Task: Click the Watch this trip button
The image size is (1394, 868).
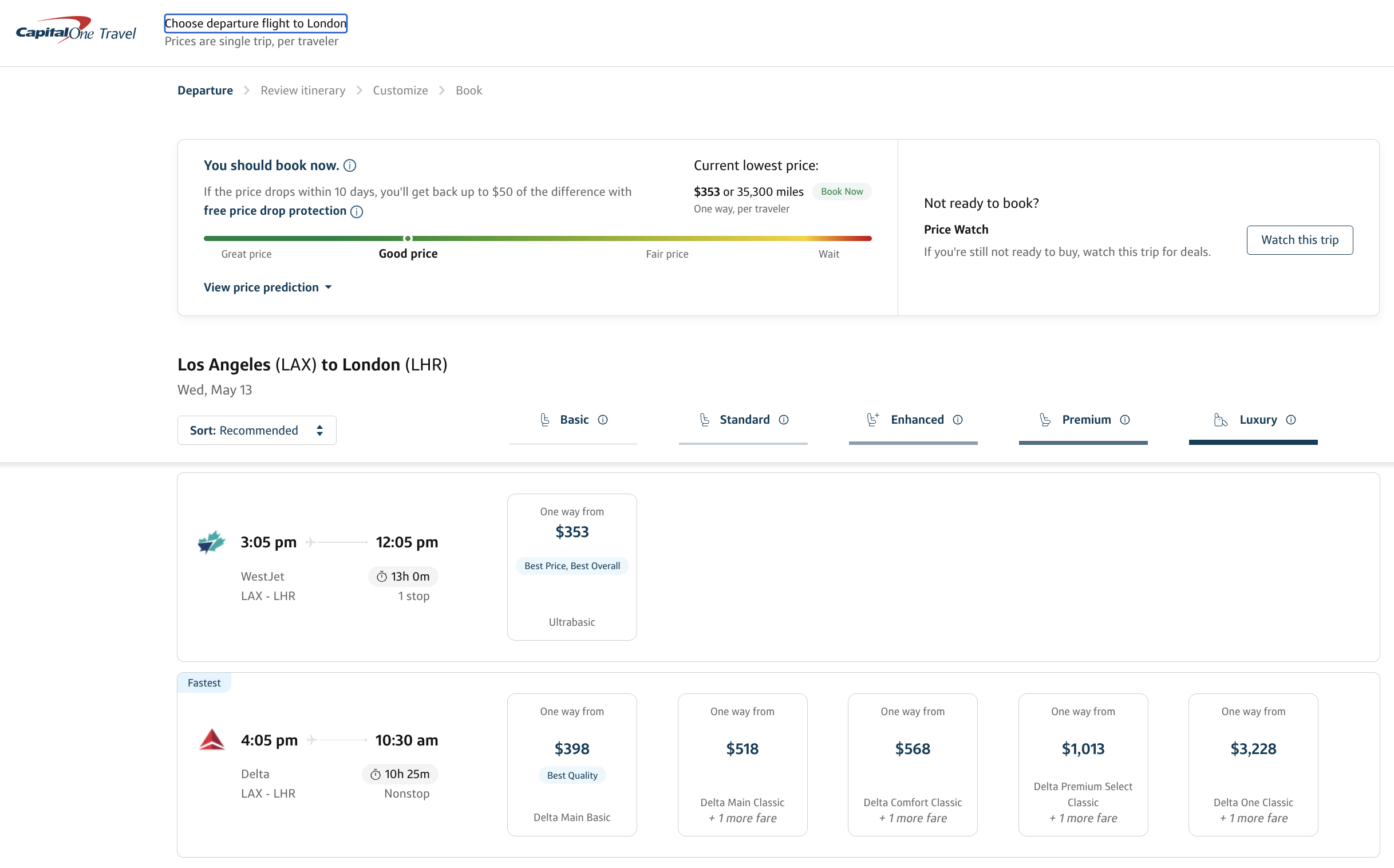Action: point(1300,240)
